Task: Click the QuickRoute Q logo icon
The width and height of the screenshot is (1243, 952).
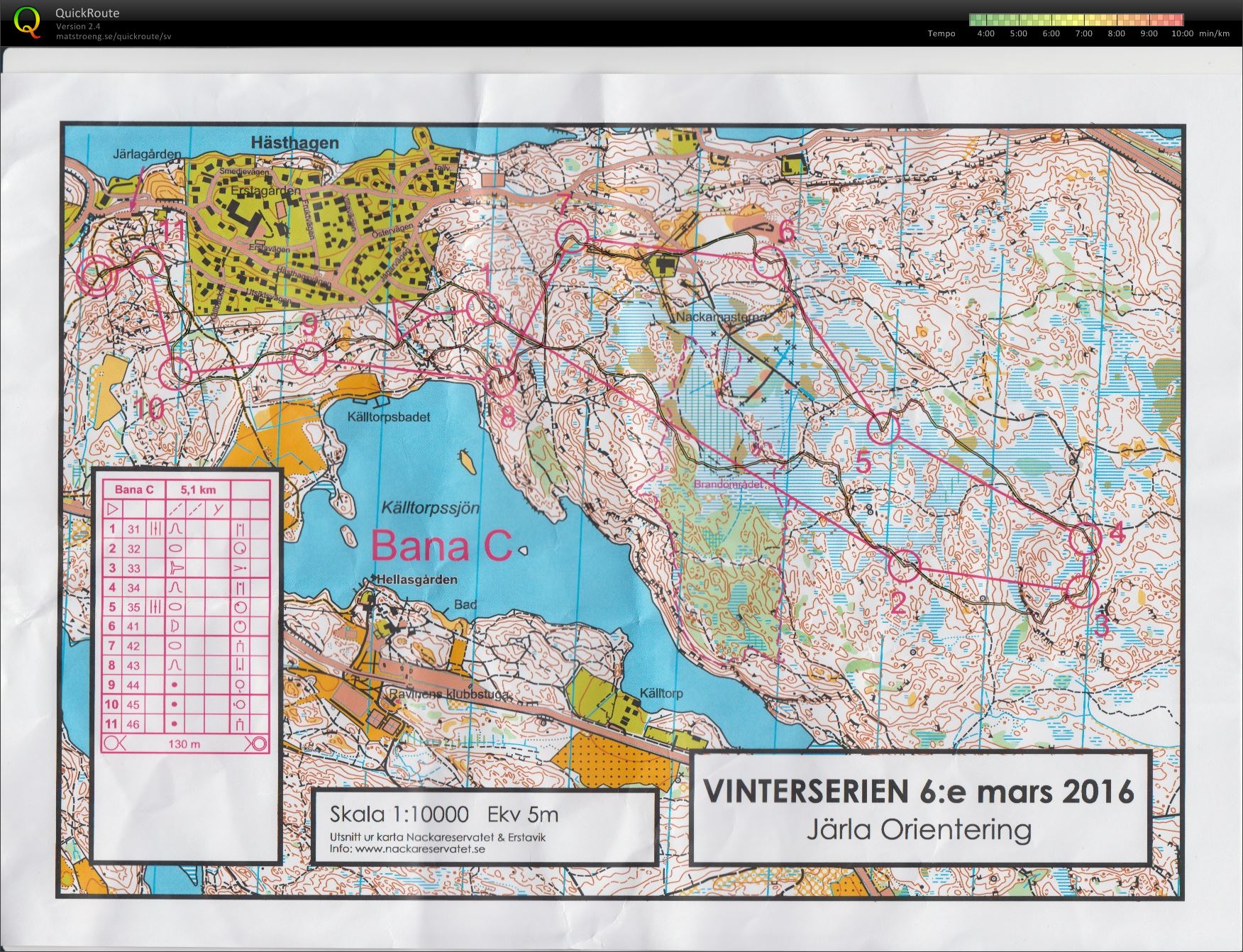Action: coord(27,22)
